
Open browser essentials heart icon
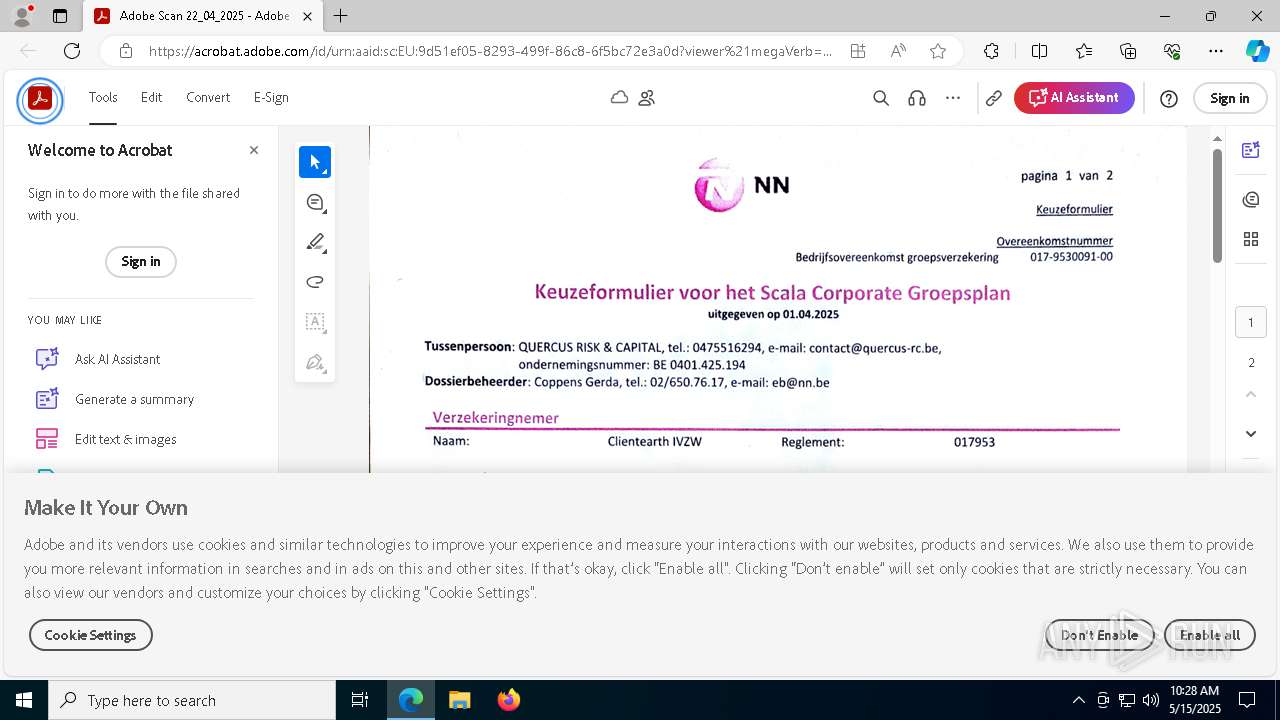click(1172, 51)
